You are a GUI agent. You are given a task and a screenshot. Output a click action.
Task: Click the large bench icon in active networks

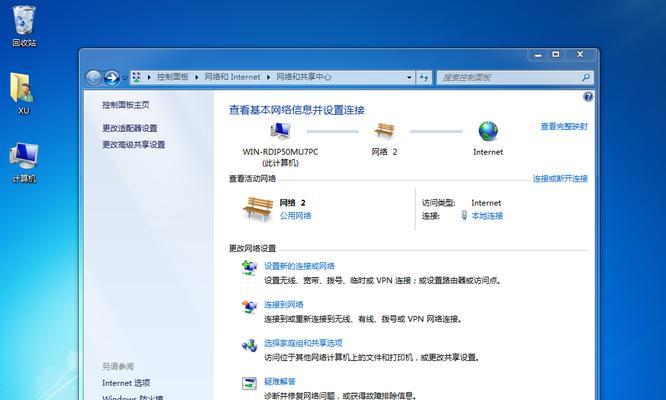[x=257, y=208]
